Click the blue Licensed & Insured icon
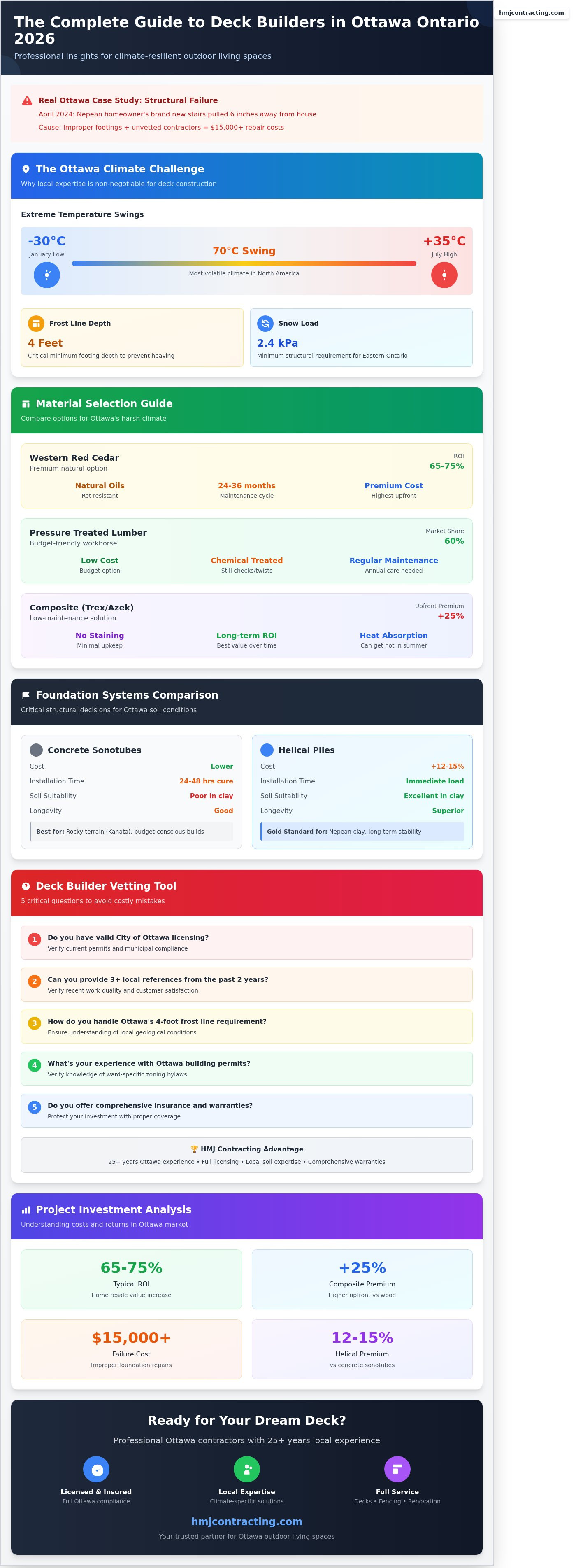Screen dimensions: 576x1568 (x=96, y=1469)
